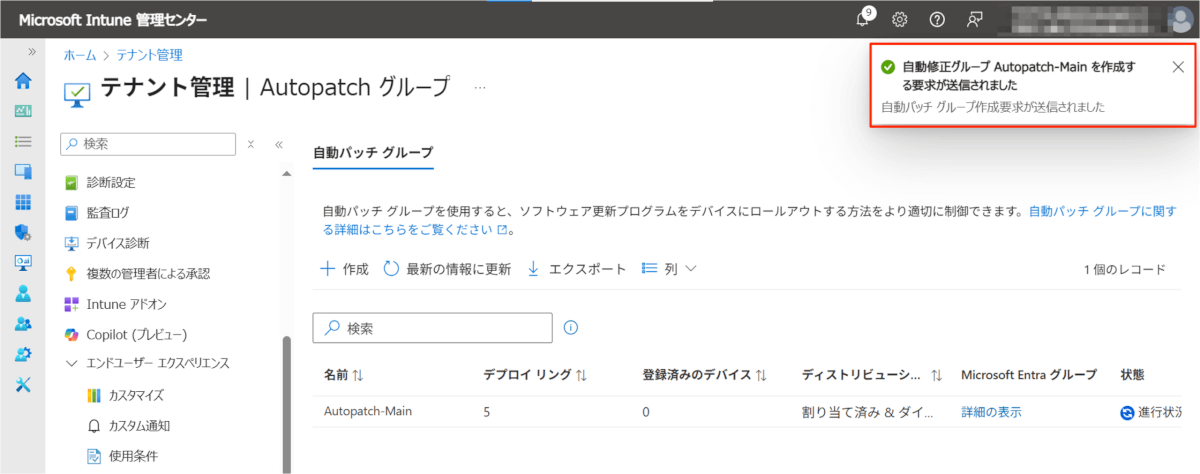Click 作成 button with plus icon
1200x474 pixels.
344,269
